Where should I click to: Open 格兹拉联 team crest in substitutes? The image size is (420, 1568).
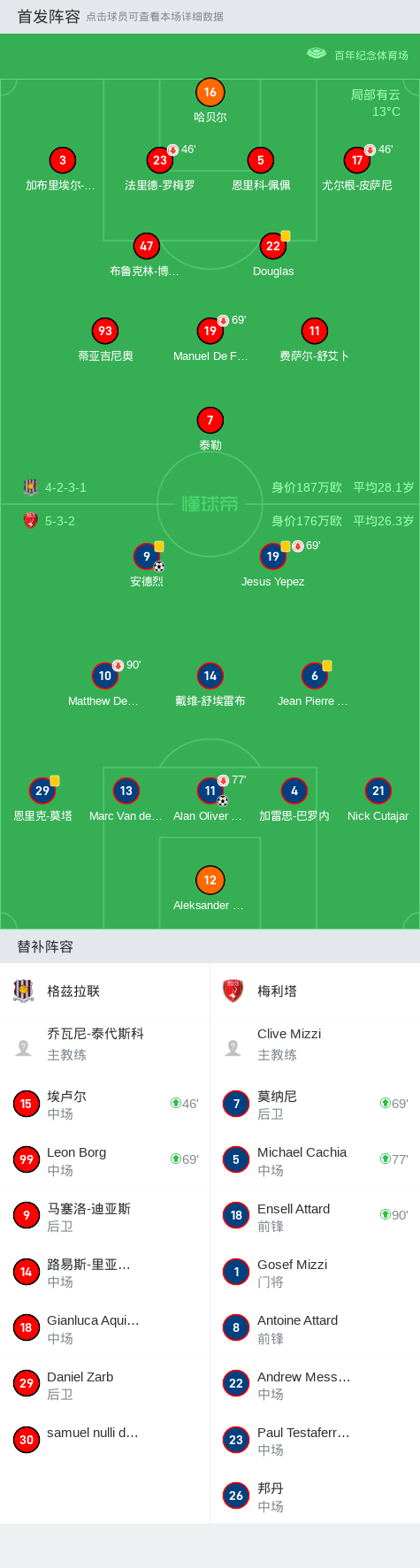(24, 991)
